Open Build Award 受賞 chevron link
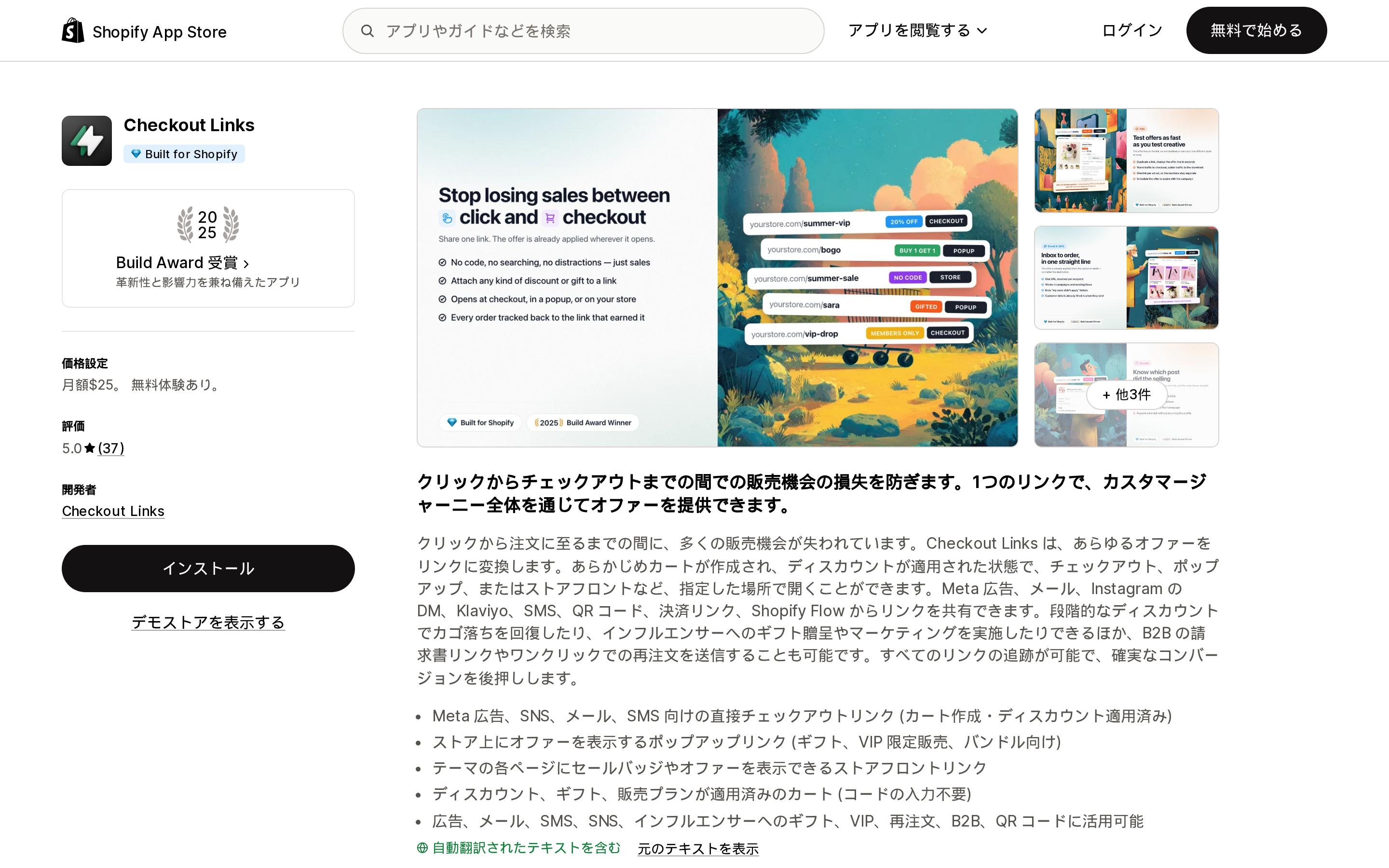The height and width of the screenshot is (868, 1389). point(182,263)
